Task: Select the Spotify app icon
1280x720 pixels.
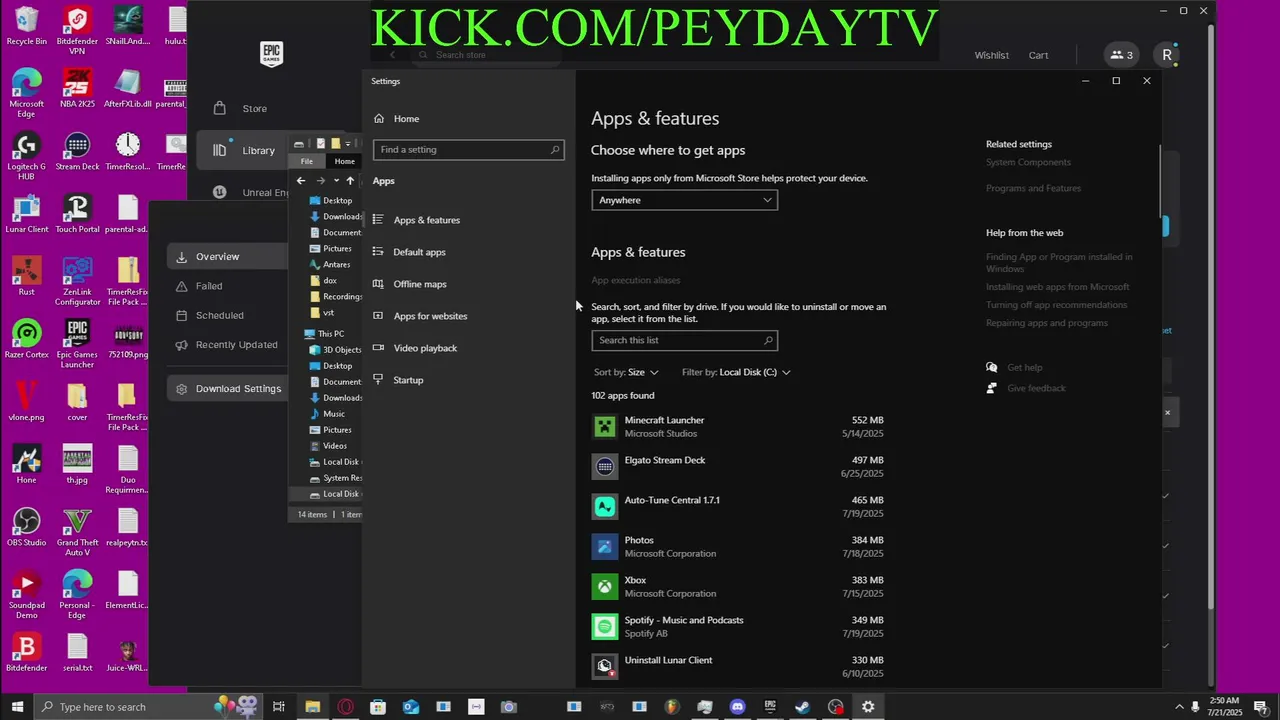Action: 604,627
